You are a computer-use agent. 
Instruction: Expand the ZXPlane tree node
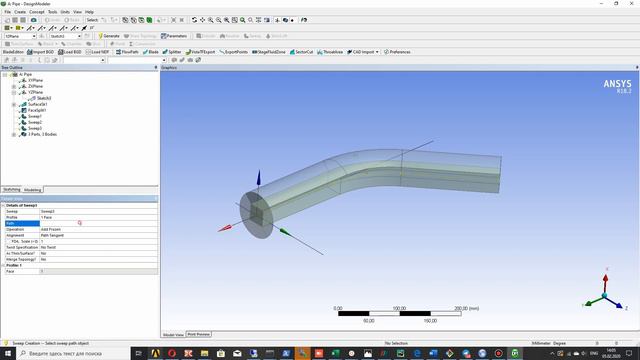click(14, 87)
